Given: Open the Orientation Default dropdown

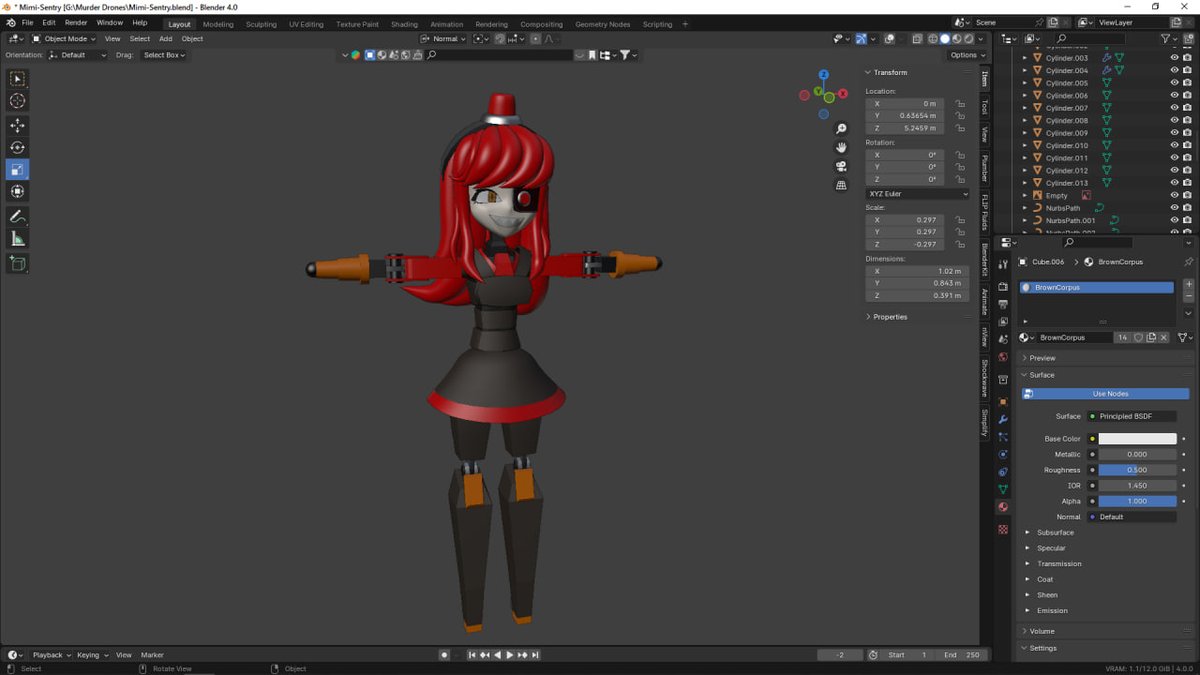Looking at the screenshot, I should coord(78,55).
